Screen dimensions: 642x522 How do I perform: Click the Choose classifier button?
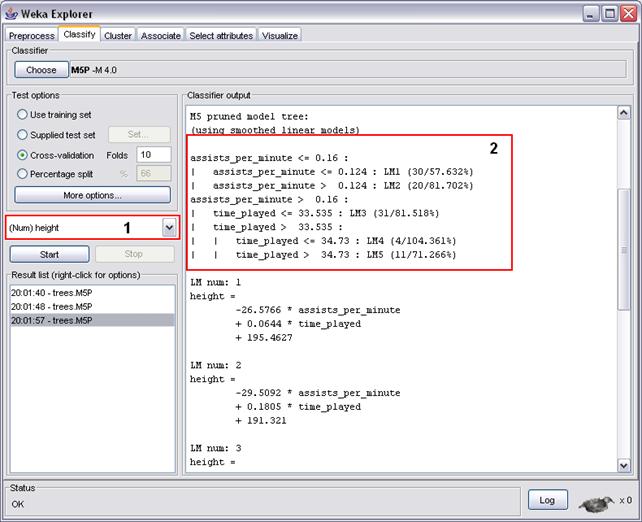click(x=41, y=70)
